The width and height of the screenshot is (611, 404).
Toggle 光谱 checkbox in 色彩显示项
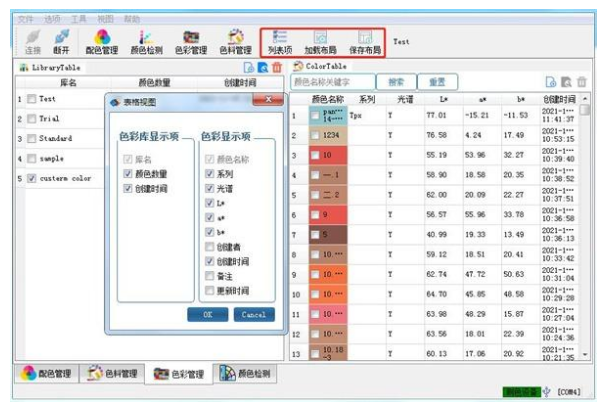210,188
